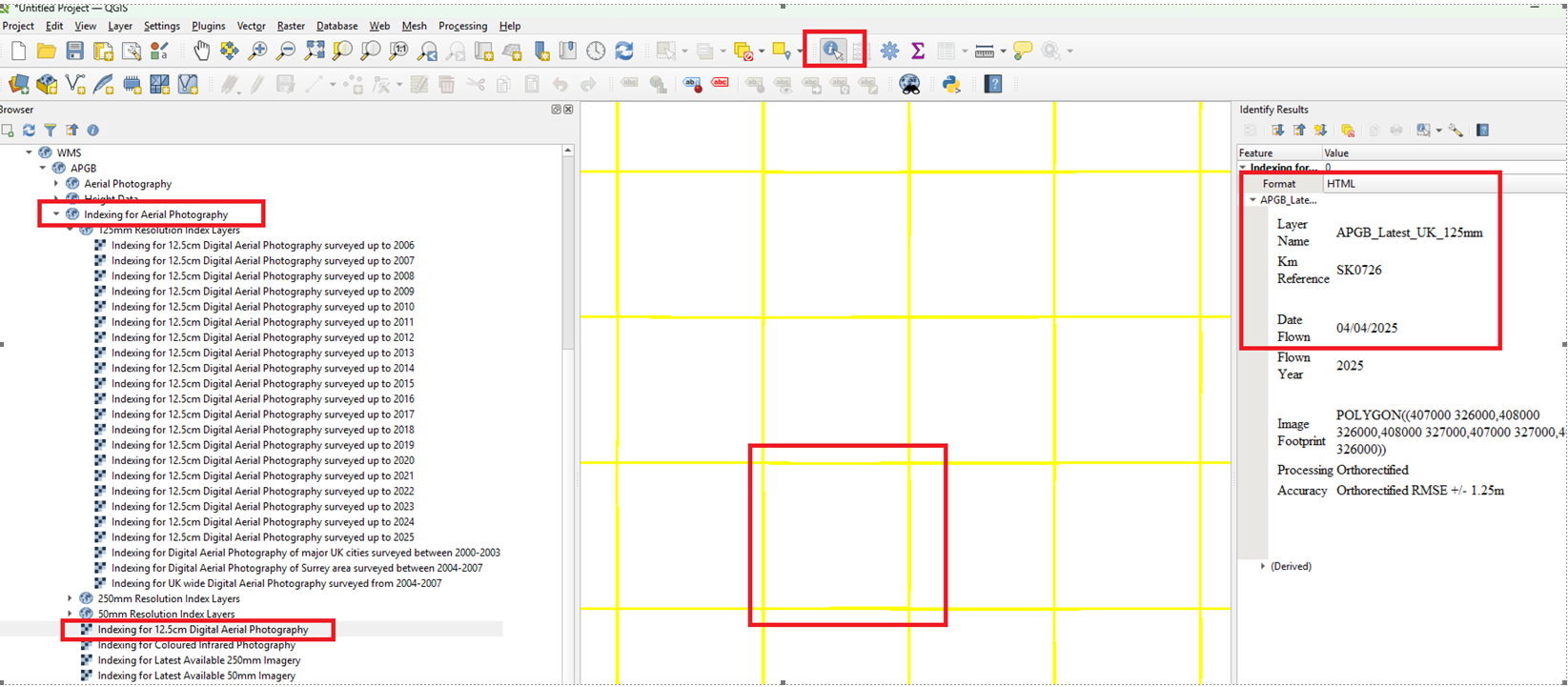Open the Raster menu
1568x687 pixels.
click(291, 26)
